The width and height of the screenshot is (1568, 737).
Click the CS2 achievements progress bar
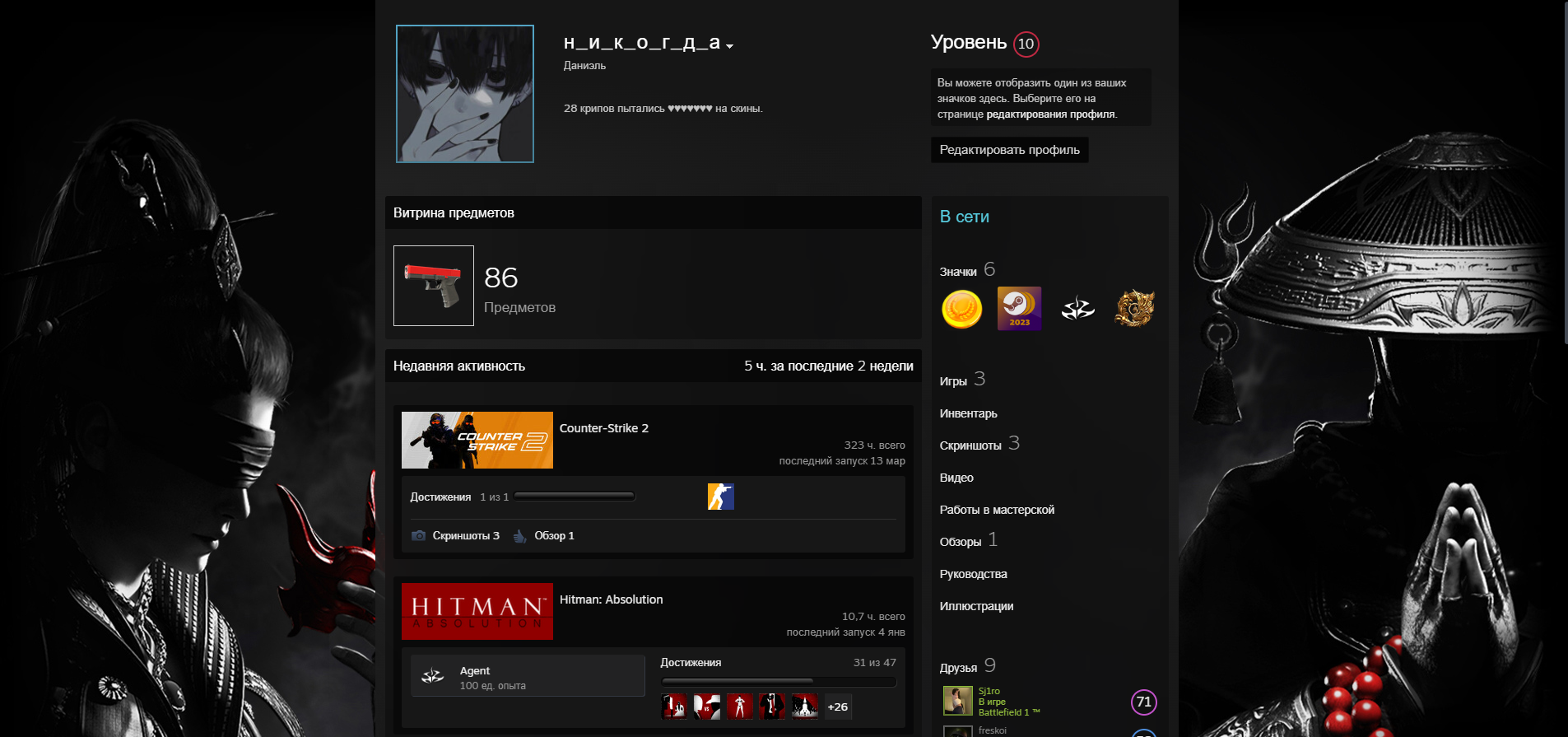tap(575, 497)
